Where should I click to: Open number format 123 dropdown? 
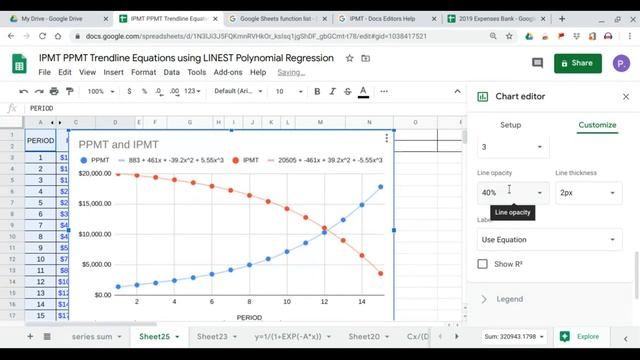click(x=192, y=91)
